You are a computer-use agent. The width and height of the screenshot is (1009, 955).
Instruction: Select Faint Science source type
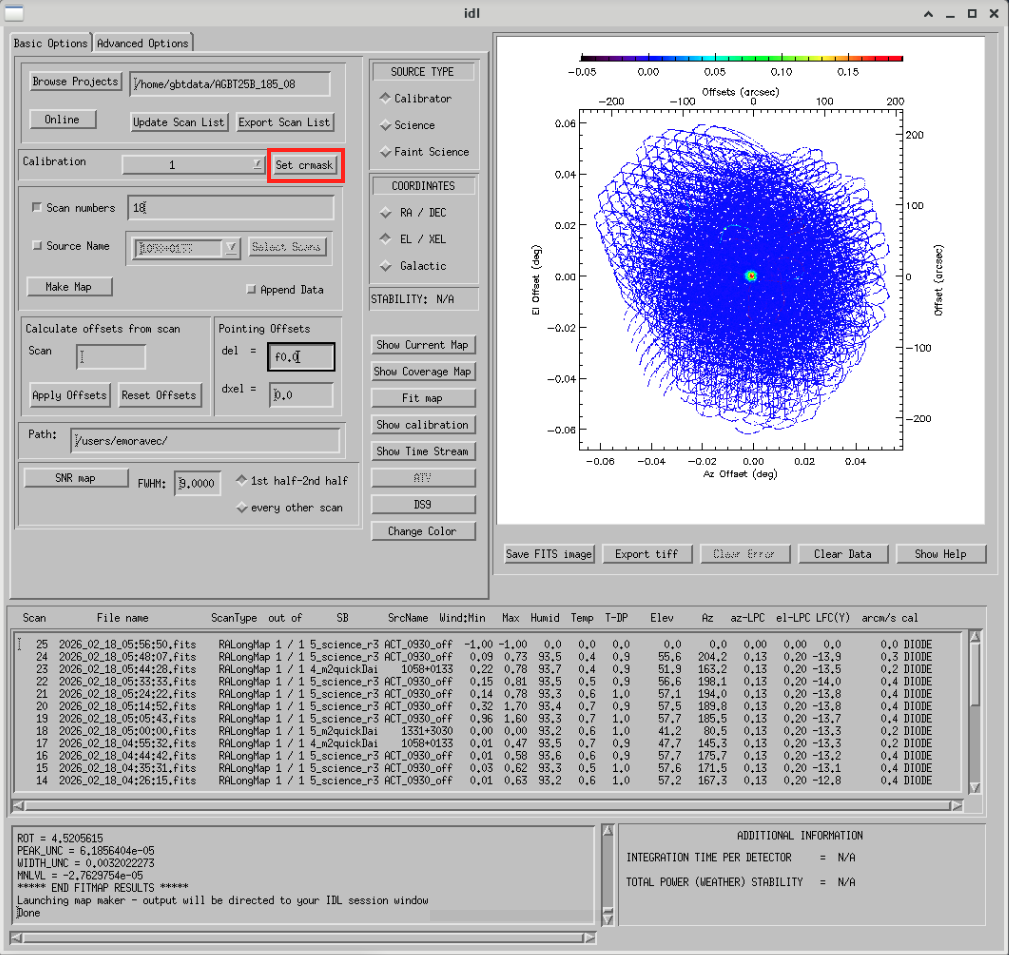point(385,152)
